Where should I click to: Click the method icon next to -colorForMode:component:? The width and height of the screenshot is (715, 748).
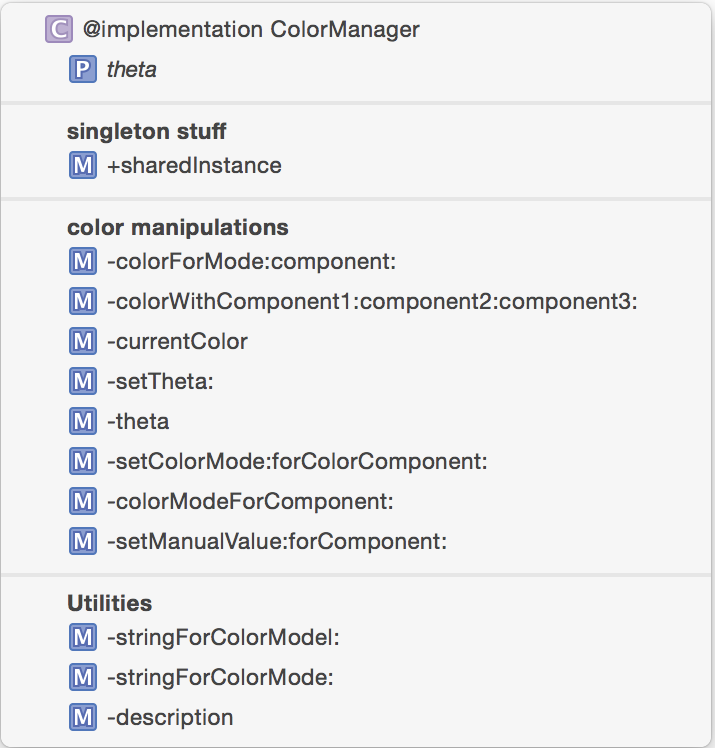coord(82,262)
